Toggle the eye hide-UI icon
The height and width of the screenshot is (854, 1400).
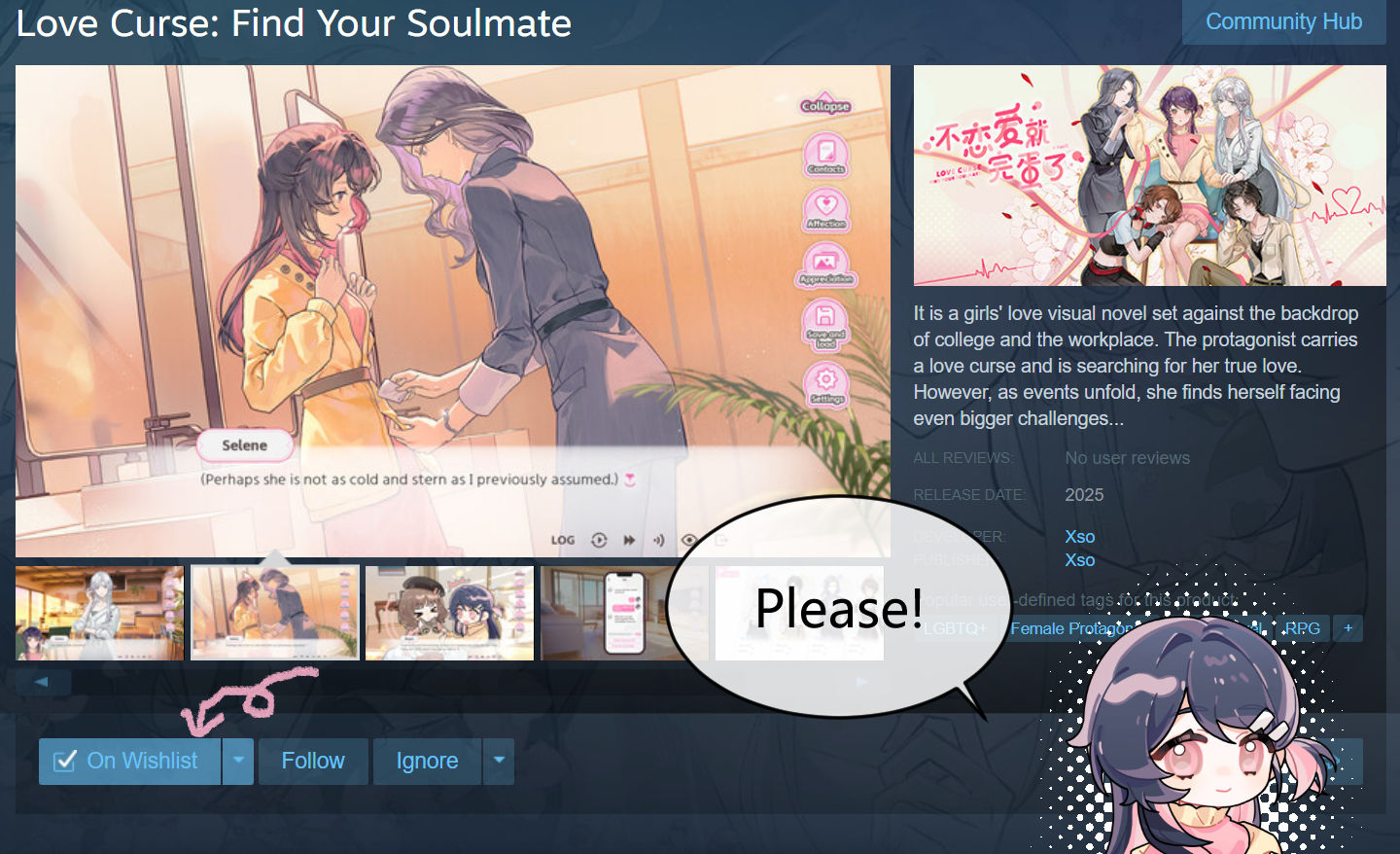(689, 540)
